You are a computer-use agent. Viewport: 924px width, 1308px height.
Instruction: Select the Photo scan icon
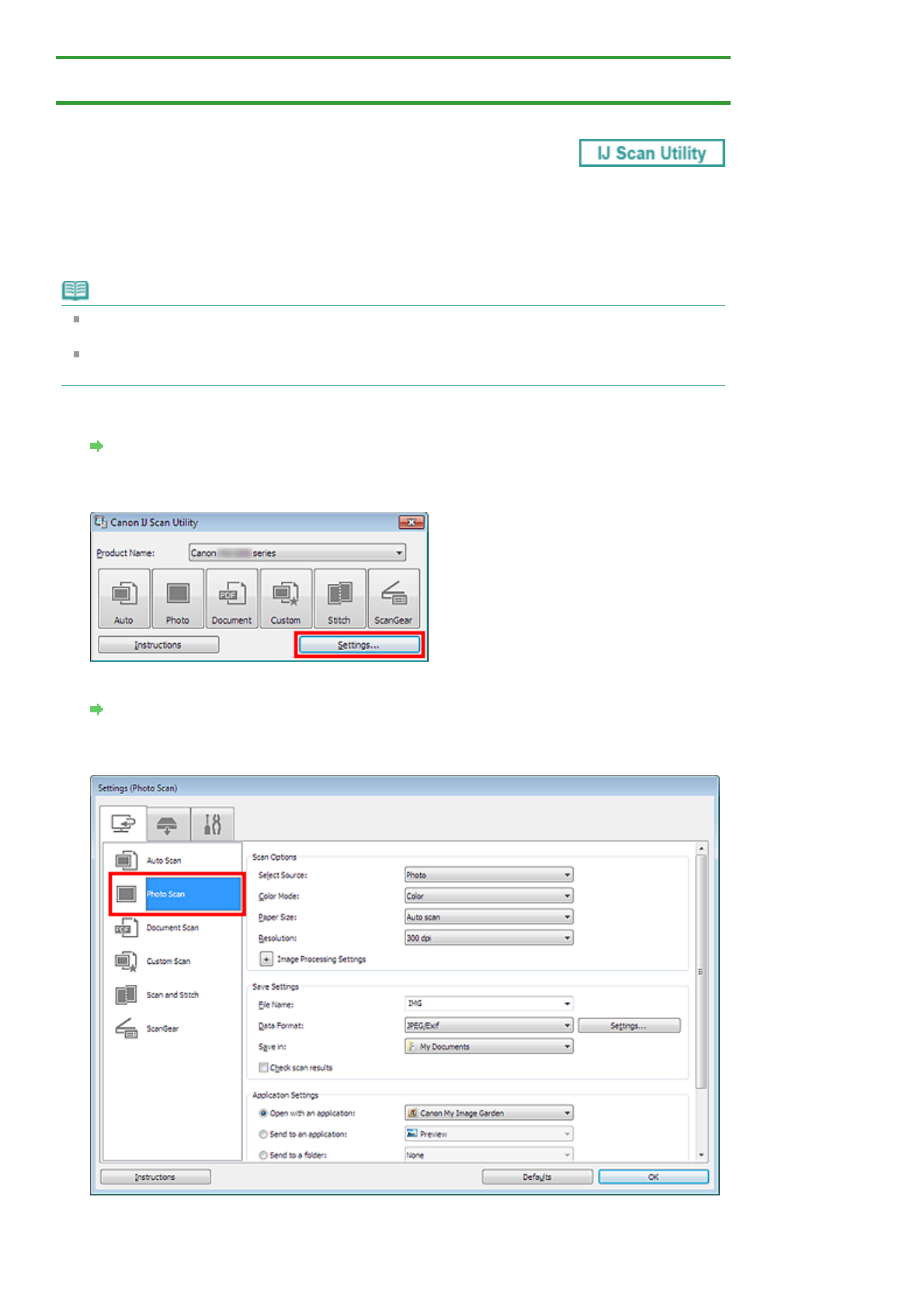178,598
